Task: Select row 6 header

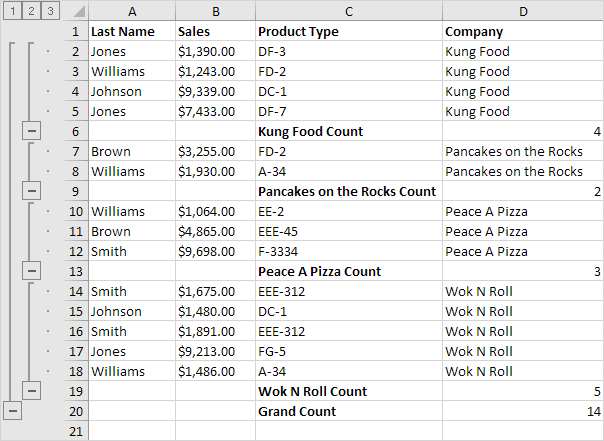Action: [x=75, y=131]
